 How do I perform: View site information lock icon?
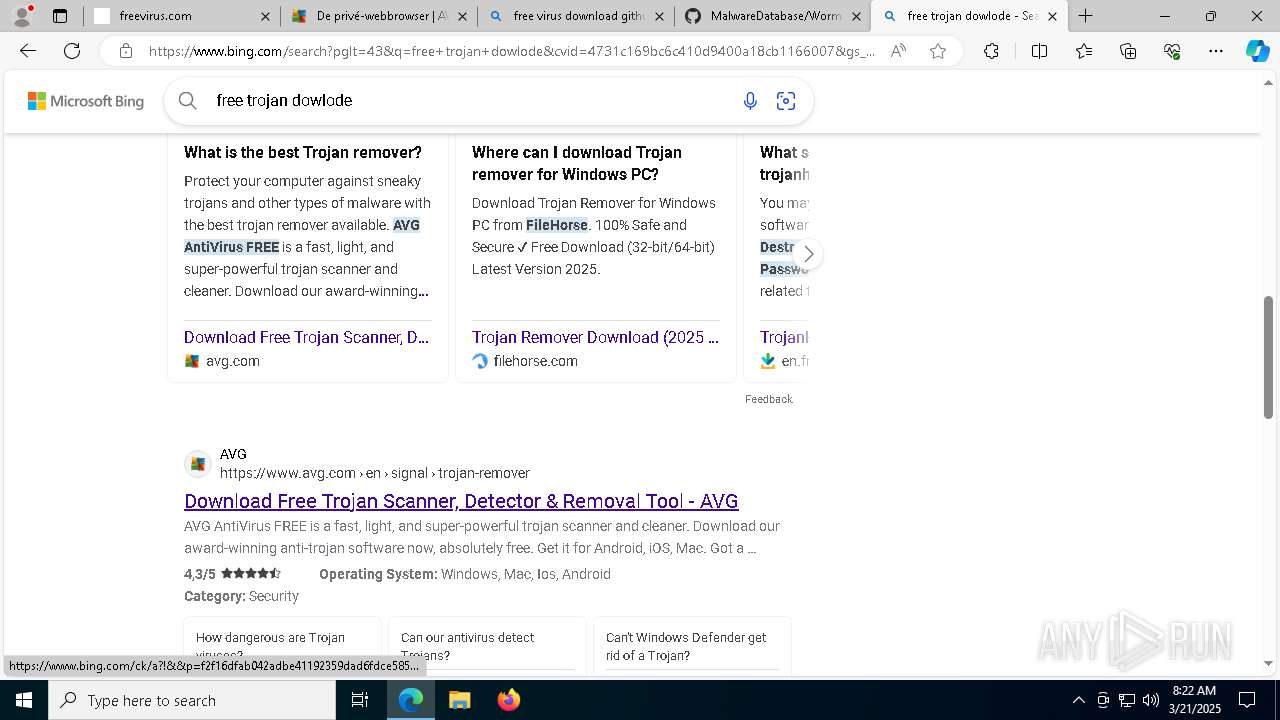click(x=125, y=51)
